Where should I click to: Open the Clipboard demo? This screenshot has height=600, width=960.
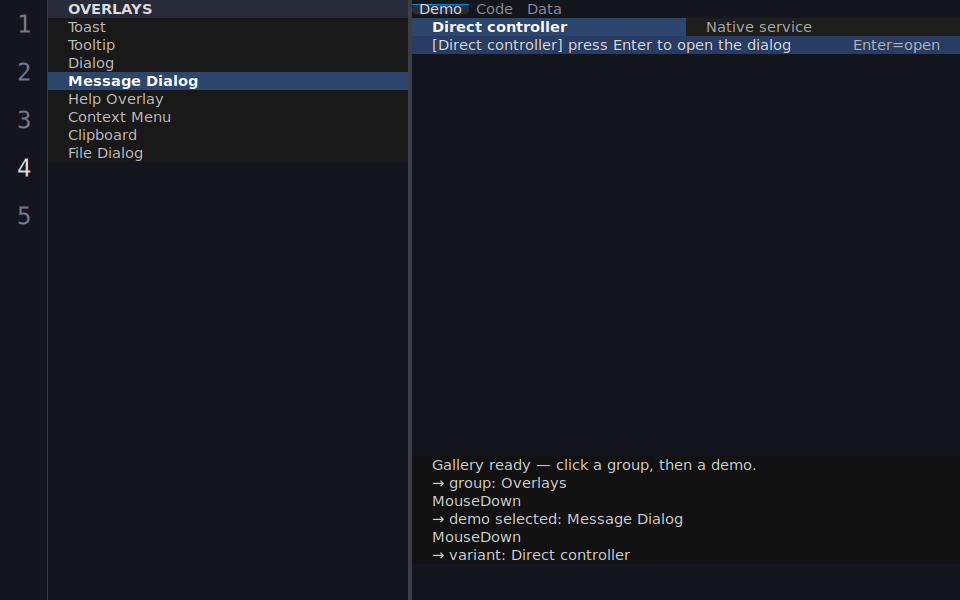pos(228,135)
